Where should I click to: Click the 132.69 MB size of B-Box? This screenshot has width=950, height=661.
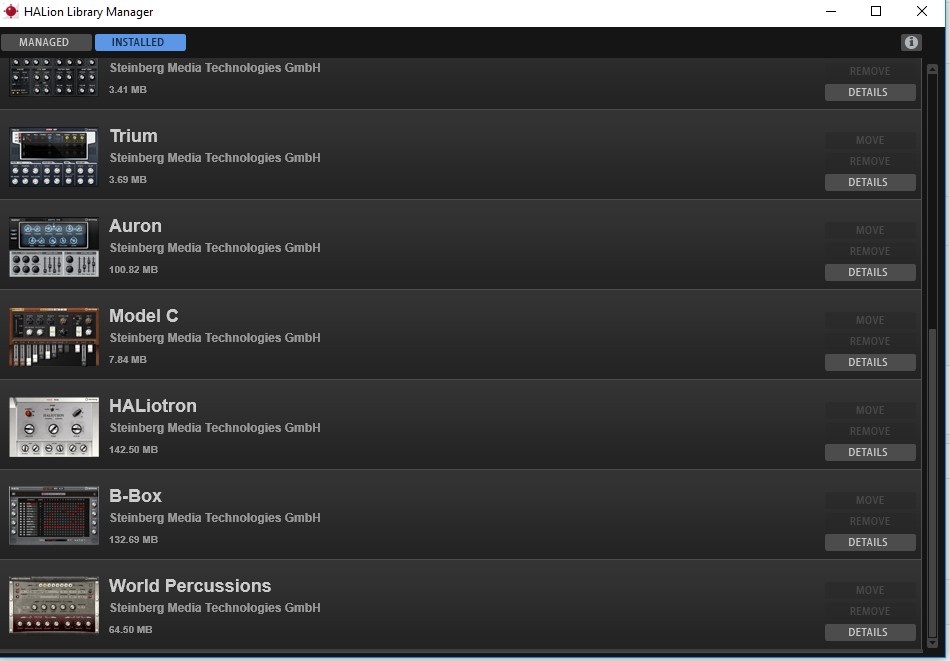(133, 540)
